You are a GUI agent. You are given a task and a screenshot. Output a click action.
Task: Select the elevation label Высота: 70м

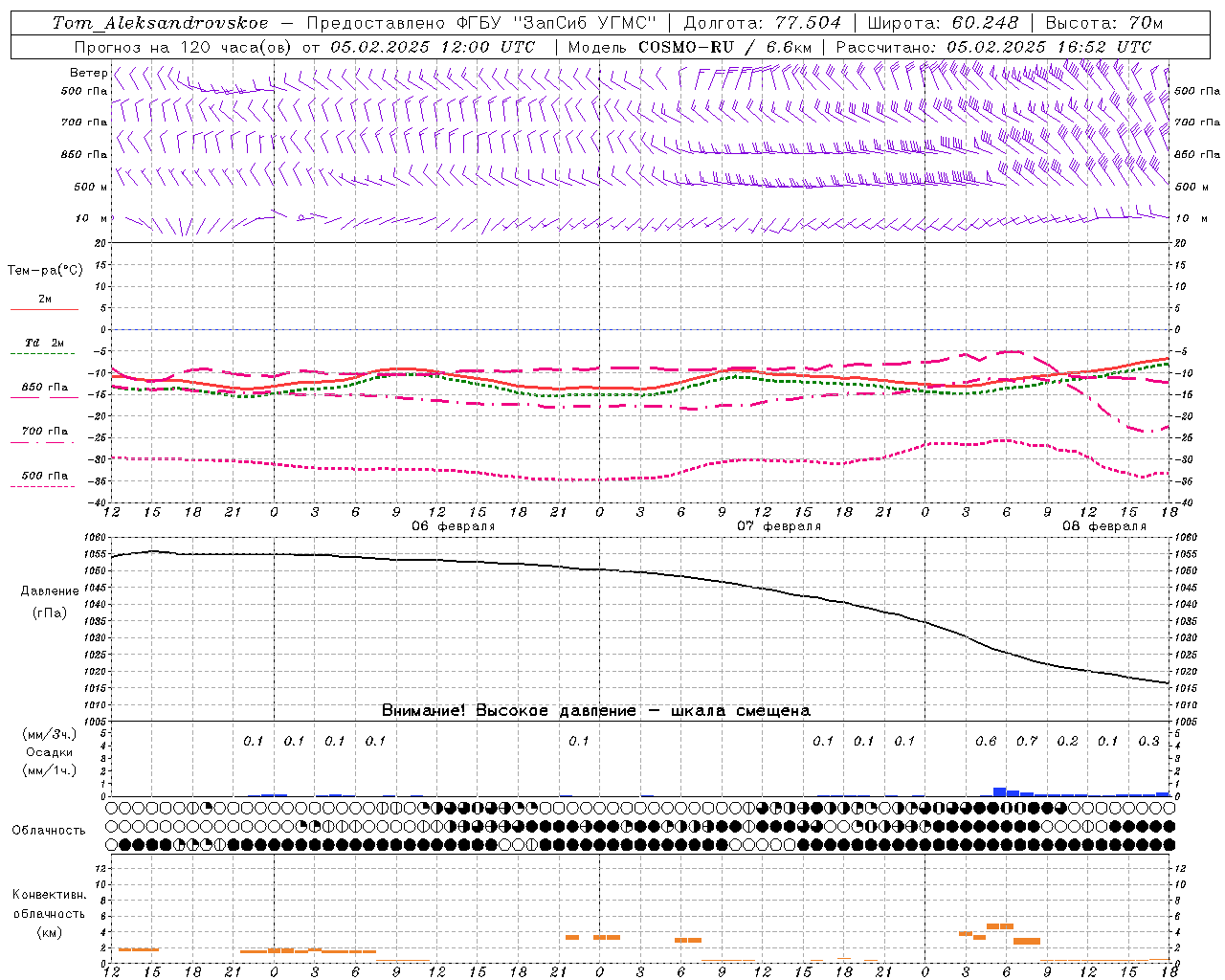coord(1104,23)
